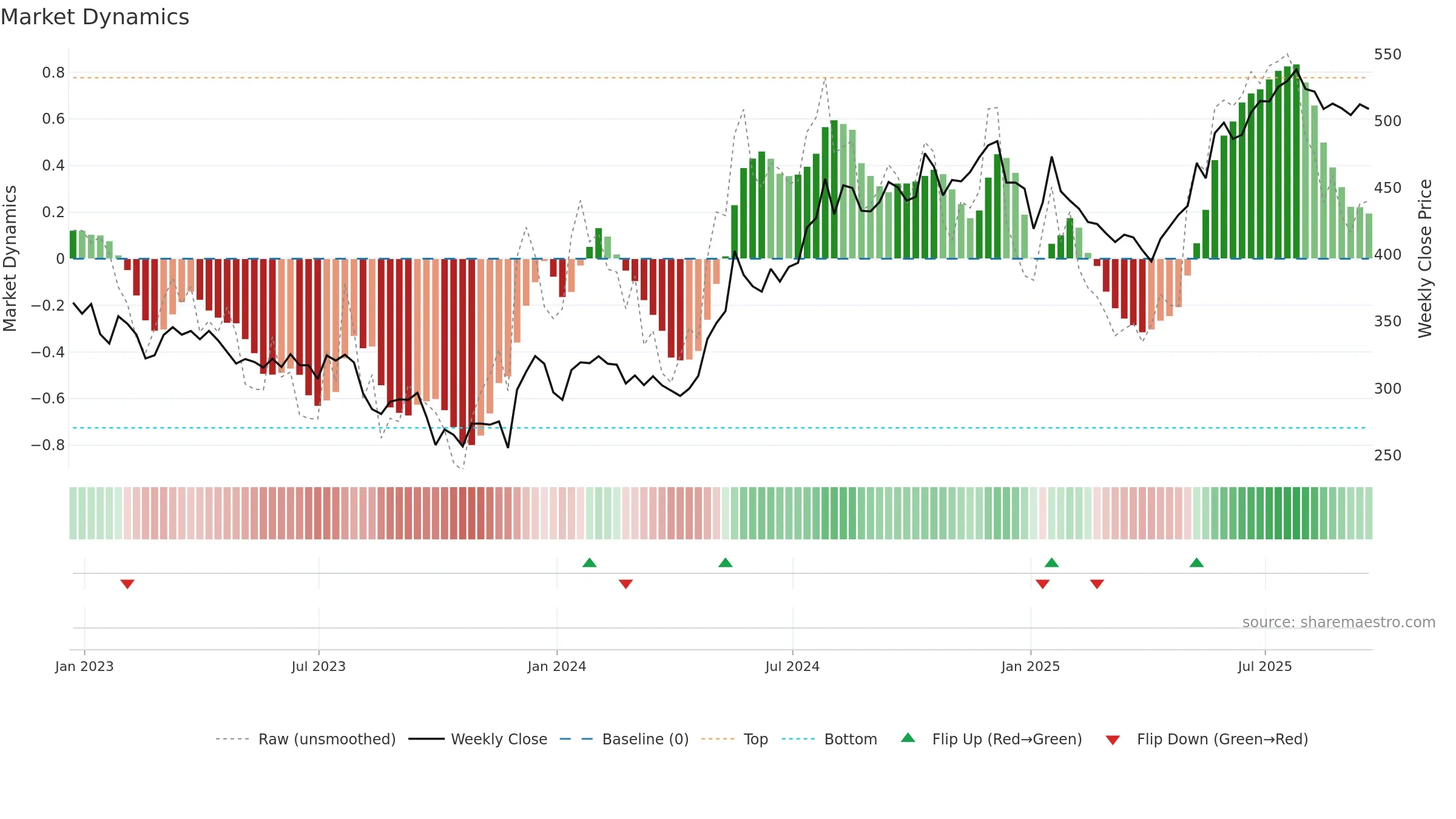Click the 250 price tick label
The image size is (1456, 819).
pos(1388,456)
